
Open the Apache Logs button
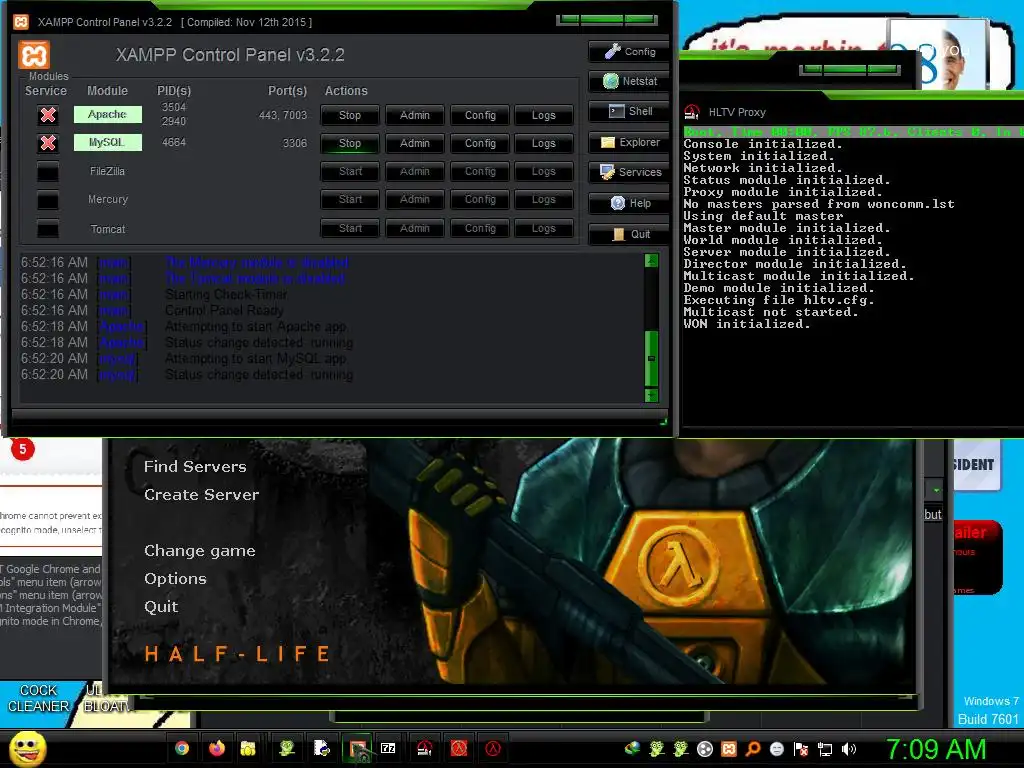[x=543, y=115]
